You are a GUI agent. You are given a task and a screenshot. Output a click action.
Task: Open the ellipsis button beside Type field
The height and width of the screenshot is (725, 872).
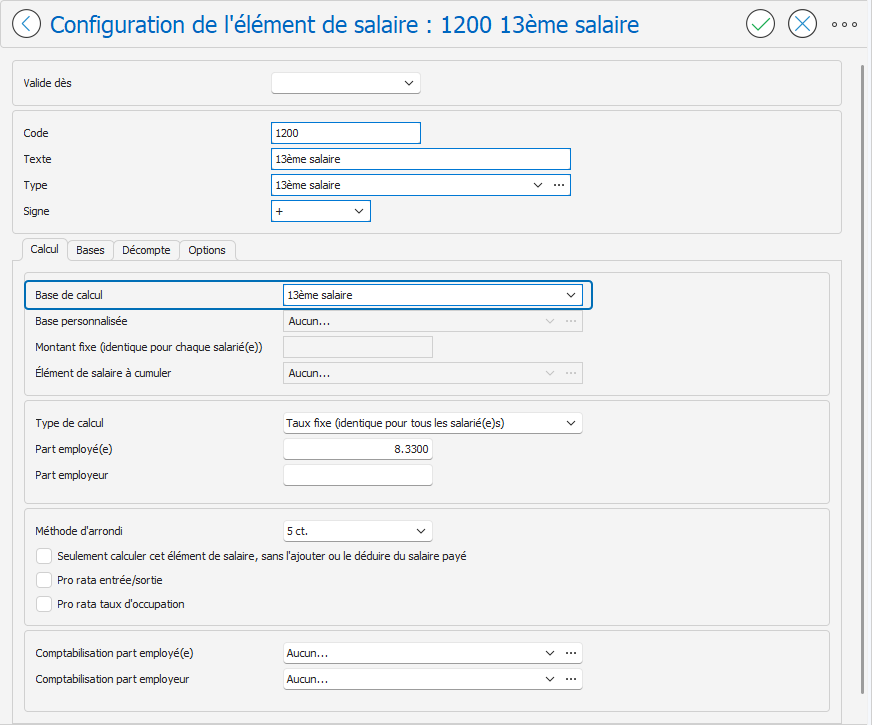[559, 185]
